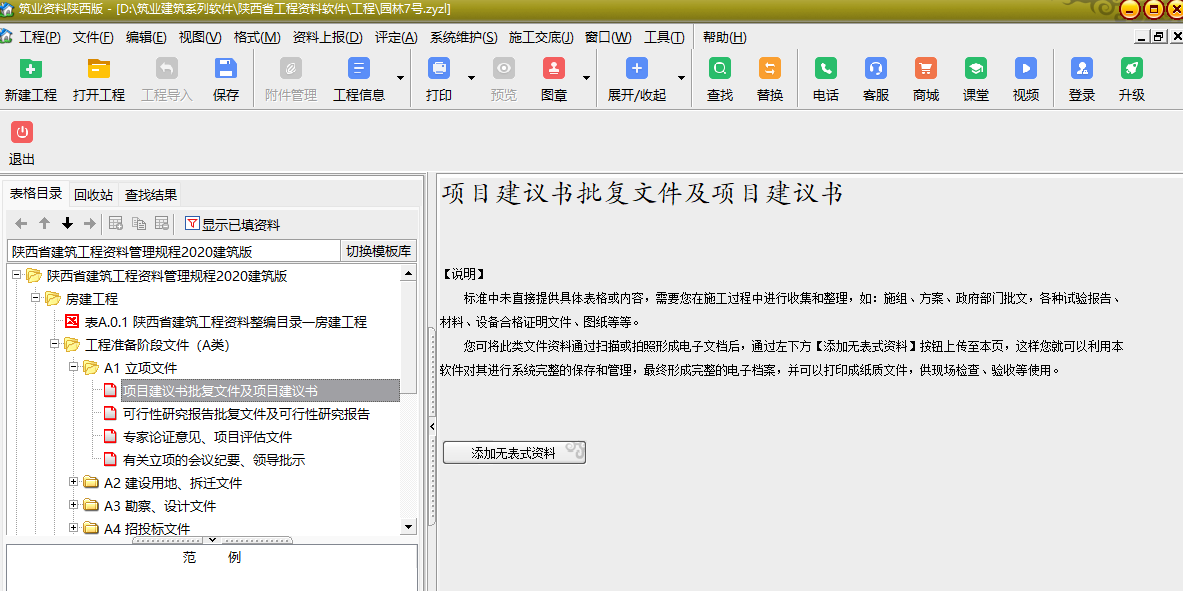This screenshot has height=591, width=1183.
Task: Click the 添加无表式资料 button
Action: 514,453
